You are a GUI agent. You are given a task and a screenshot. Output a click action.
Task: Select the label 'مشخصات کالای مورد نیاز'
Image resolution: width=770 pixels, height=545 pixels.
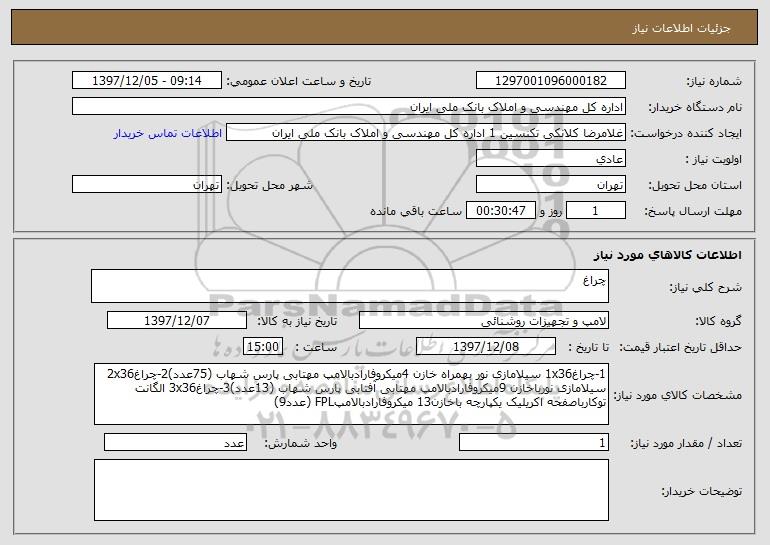tap(678, 395)
